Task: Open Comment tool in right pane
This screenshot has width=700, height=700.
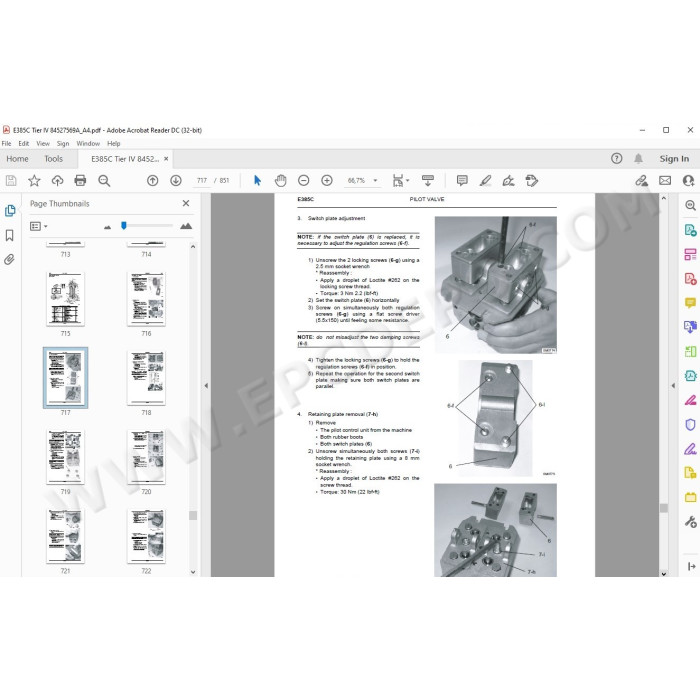Action: (x=690, y=303)
